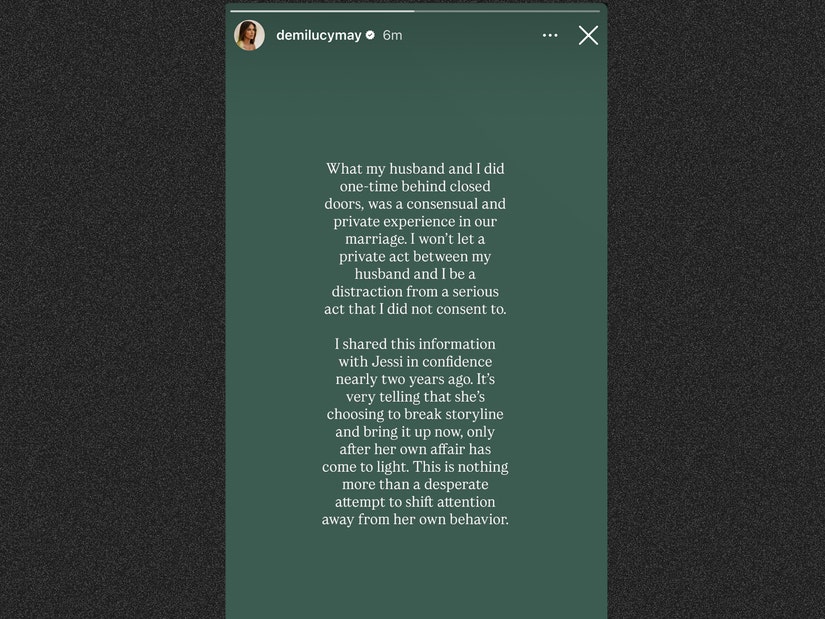
Task: Click 'one-time behind closed doors' line
Action: point(415,187)
